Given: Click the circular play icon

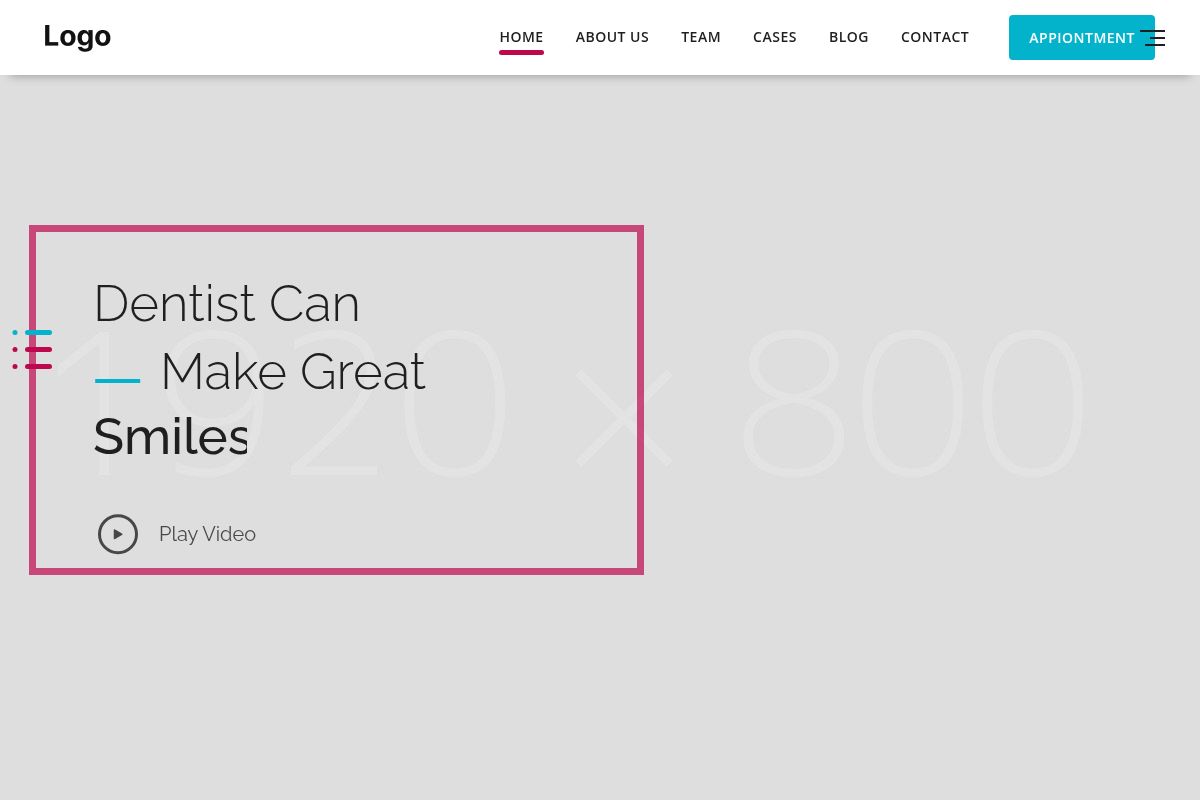Looking at the screenshot, I should click(118, 534).
